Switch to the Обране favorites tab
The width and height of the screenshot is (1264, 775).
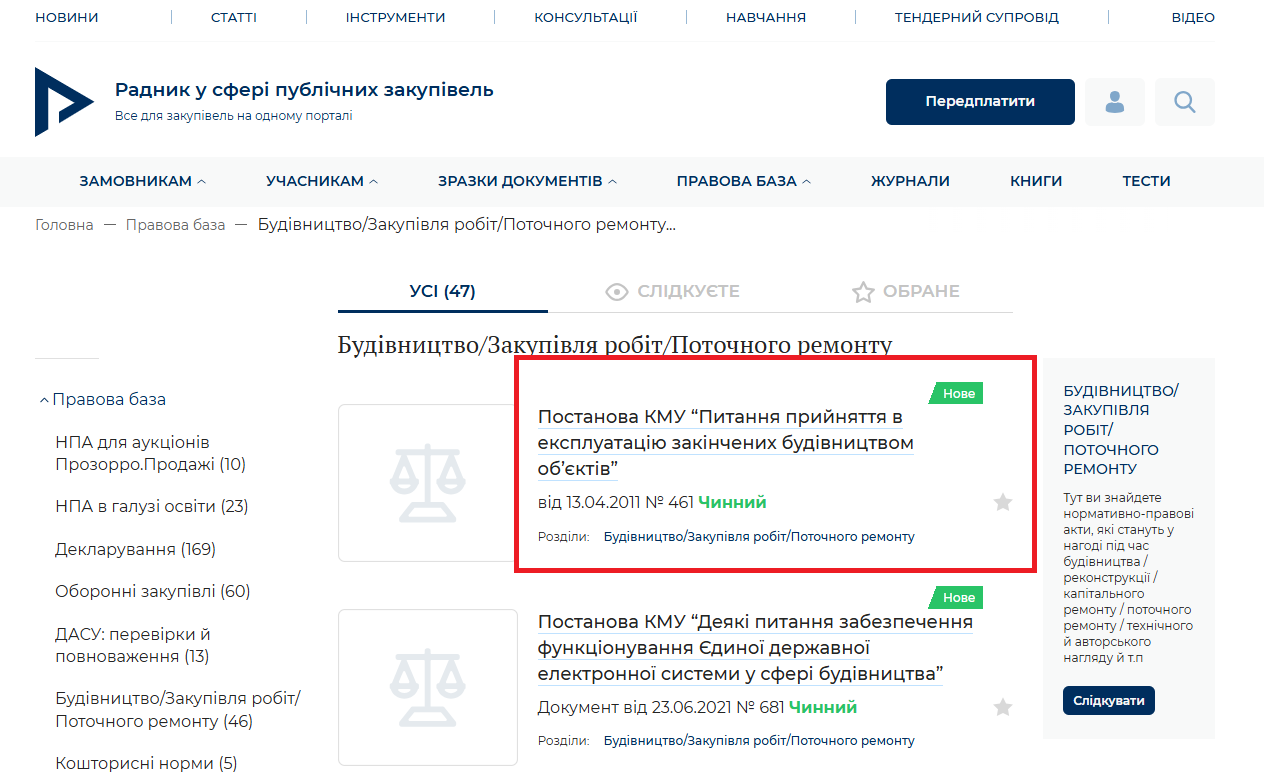point(905,292)
